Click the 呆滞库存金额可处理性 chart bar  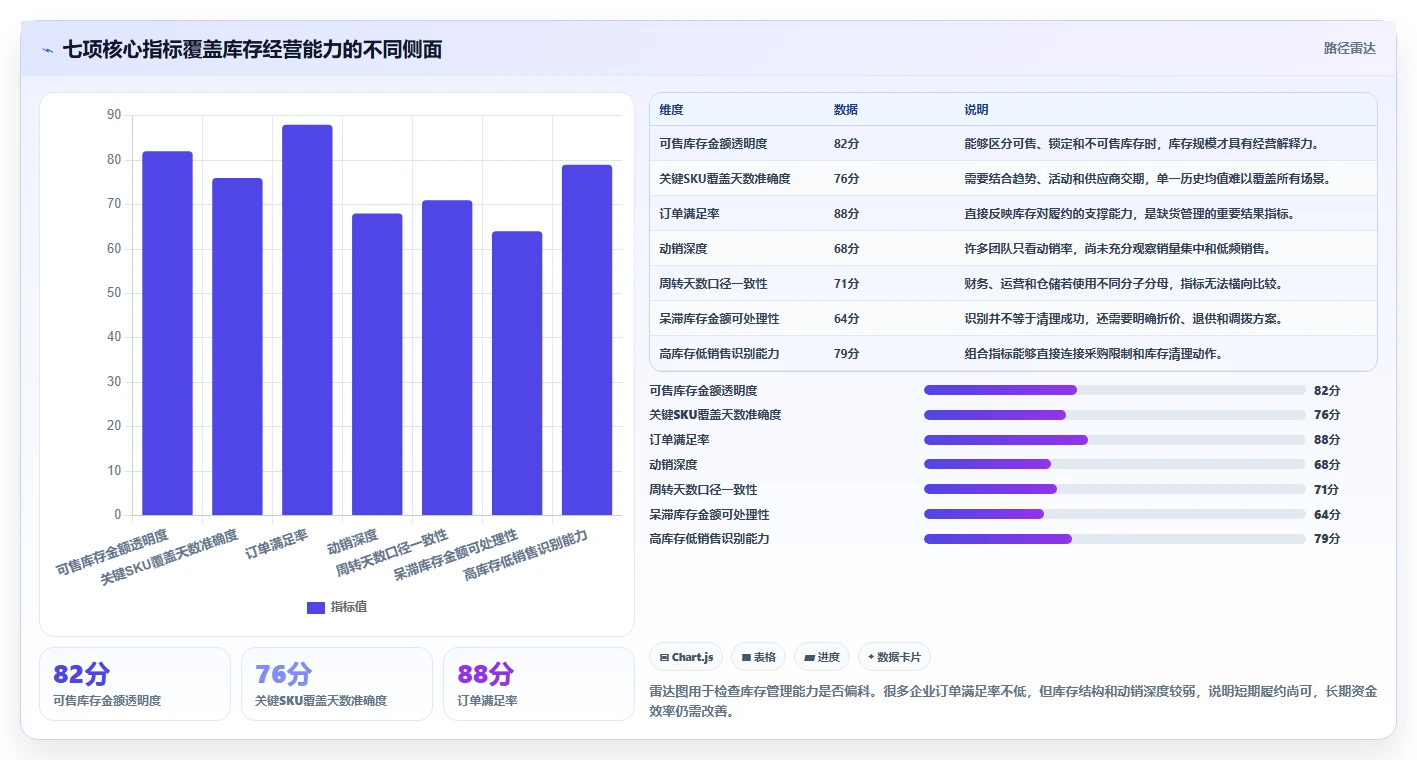[517, 373]
